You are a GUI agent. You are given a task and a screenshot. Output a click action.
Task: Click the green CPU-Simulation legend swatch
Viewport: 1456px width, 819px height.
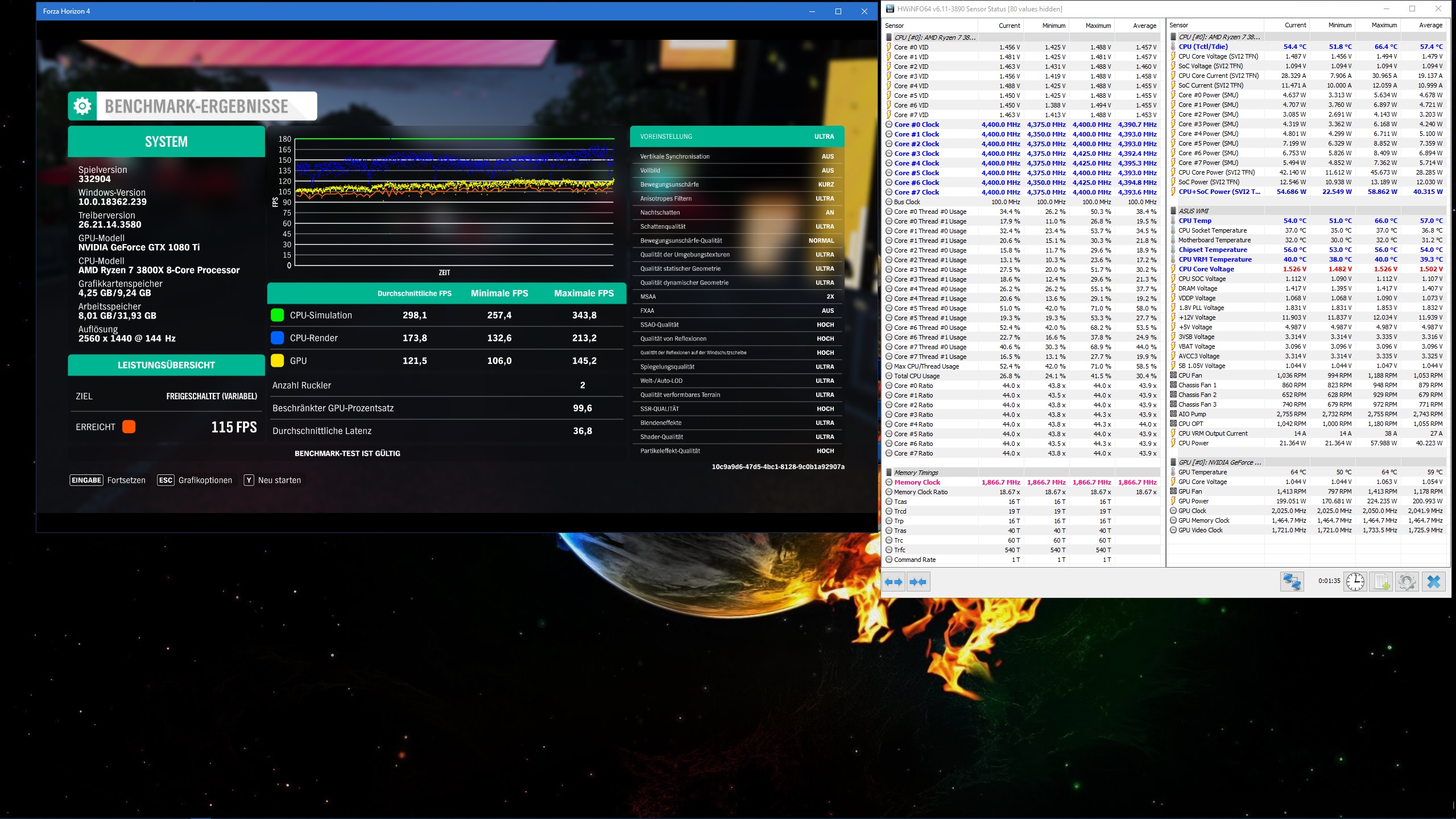(x=277, y=315)
